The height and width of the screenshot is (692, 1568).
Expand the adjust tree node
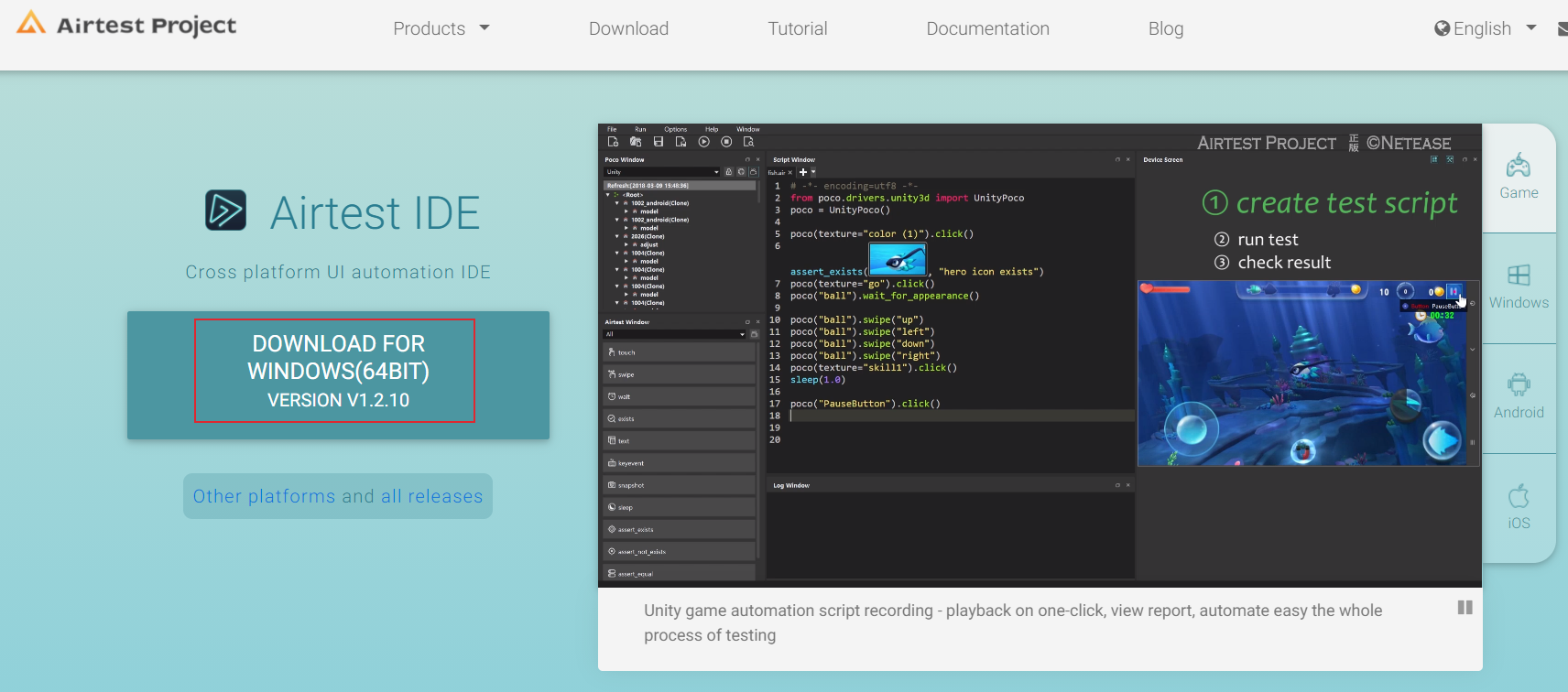[x=626, y=245]
